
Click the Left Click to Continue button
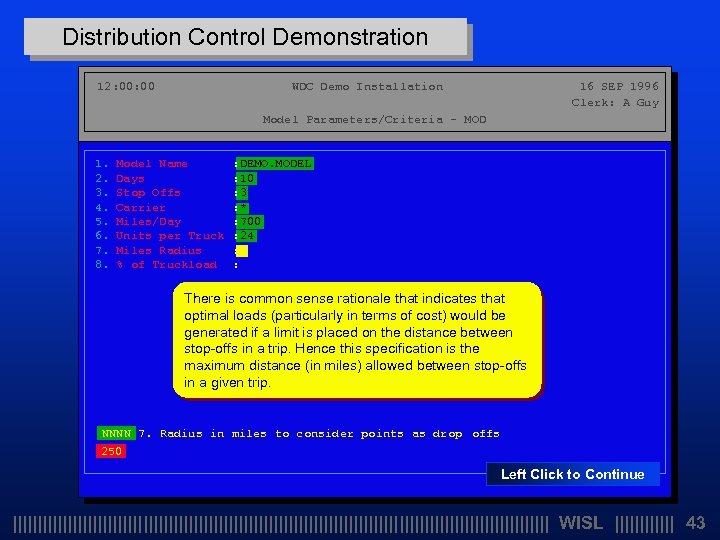tap(573, 474)
